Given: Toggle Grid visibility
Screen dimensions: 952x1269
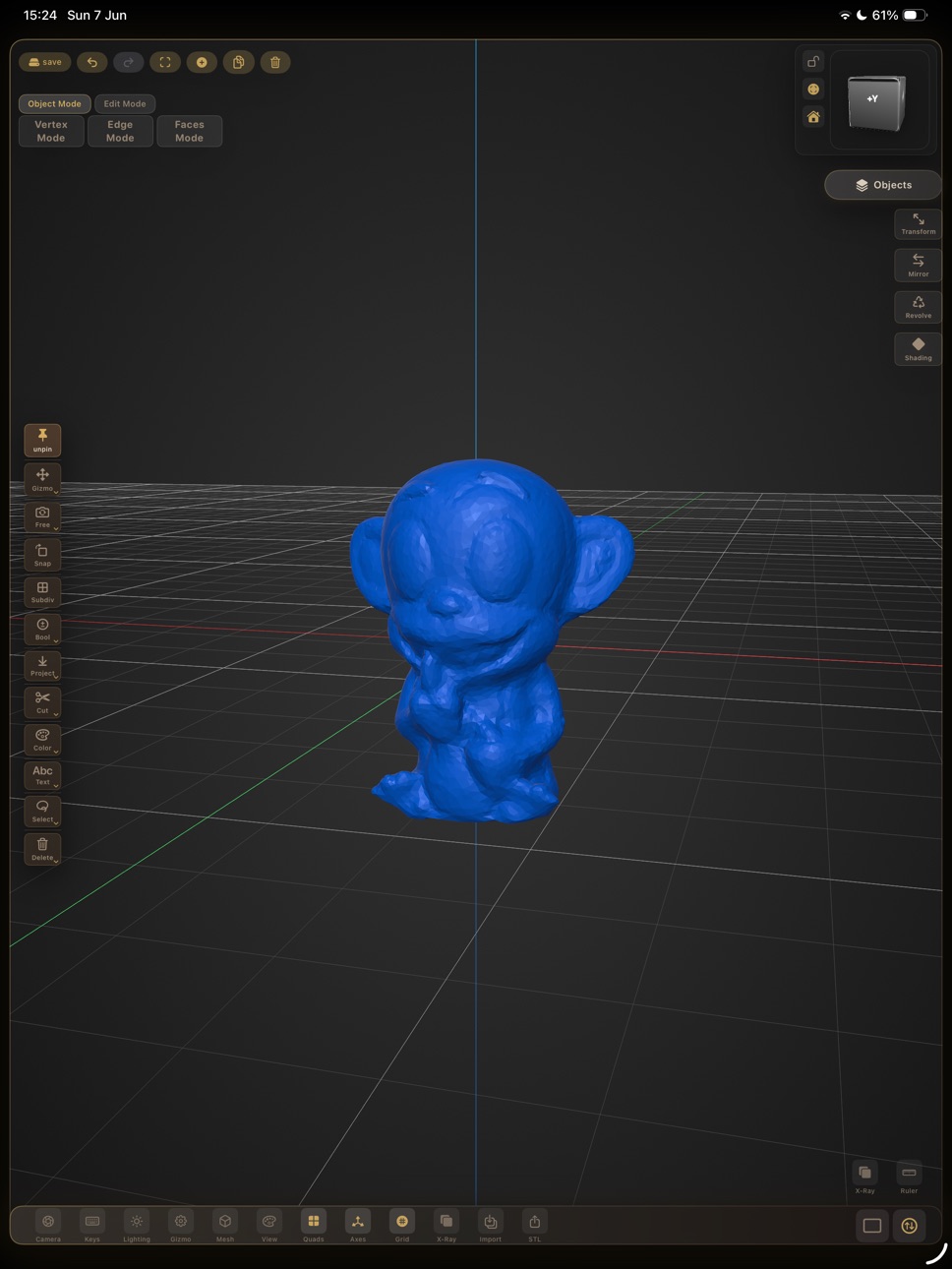Looking at the screenshot, I should [402, 1225].
